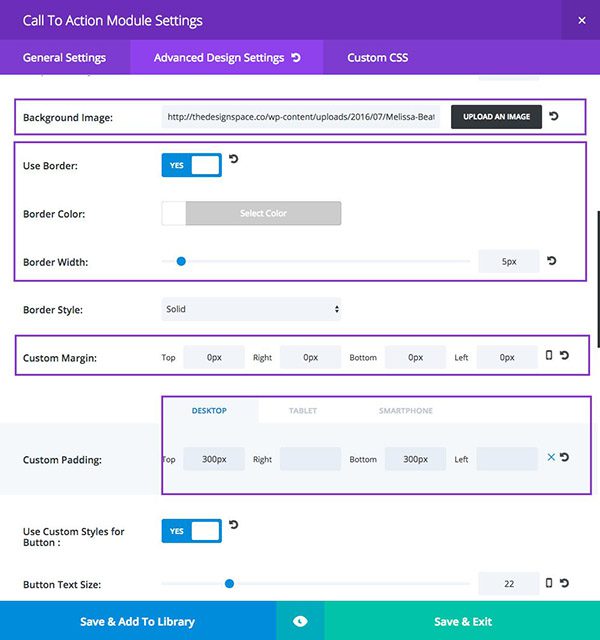Open the Border Style dropdown

251,309
